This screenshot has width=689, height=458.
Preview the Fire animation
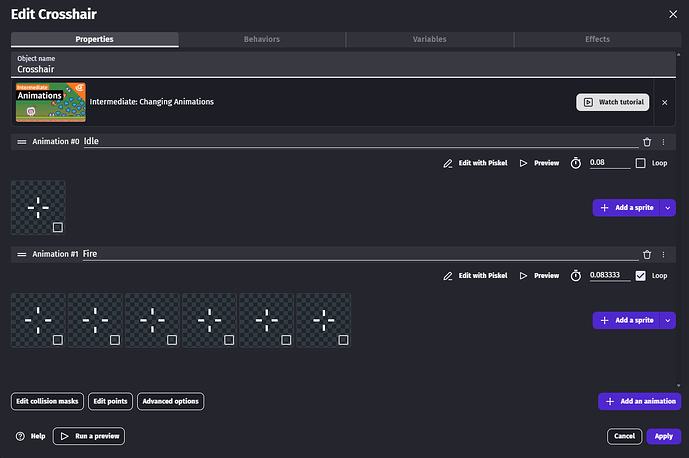pyautogui.click(x=540, y=276)
